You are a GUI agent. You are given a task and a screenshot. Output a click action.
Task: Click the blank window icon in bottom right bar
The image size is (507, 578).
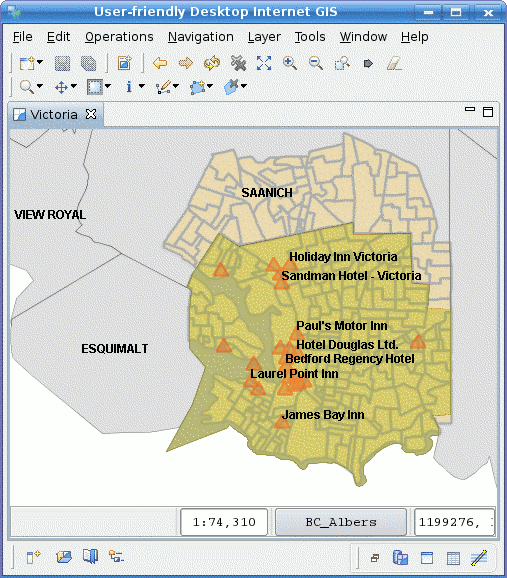[x=427, y=558]
